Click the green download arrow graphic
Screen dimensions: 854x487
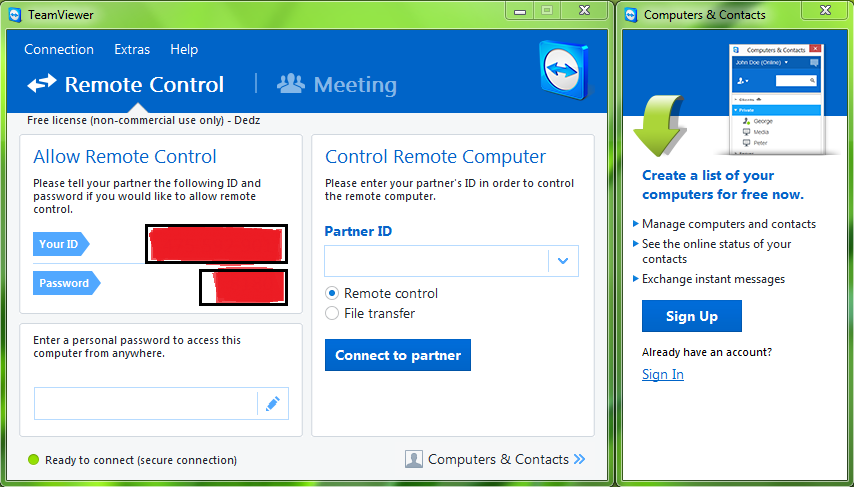click(658, 126)
